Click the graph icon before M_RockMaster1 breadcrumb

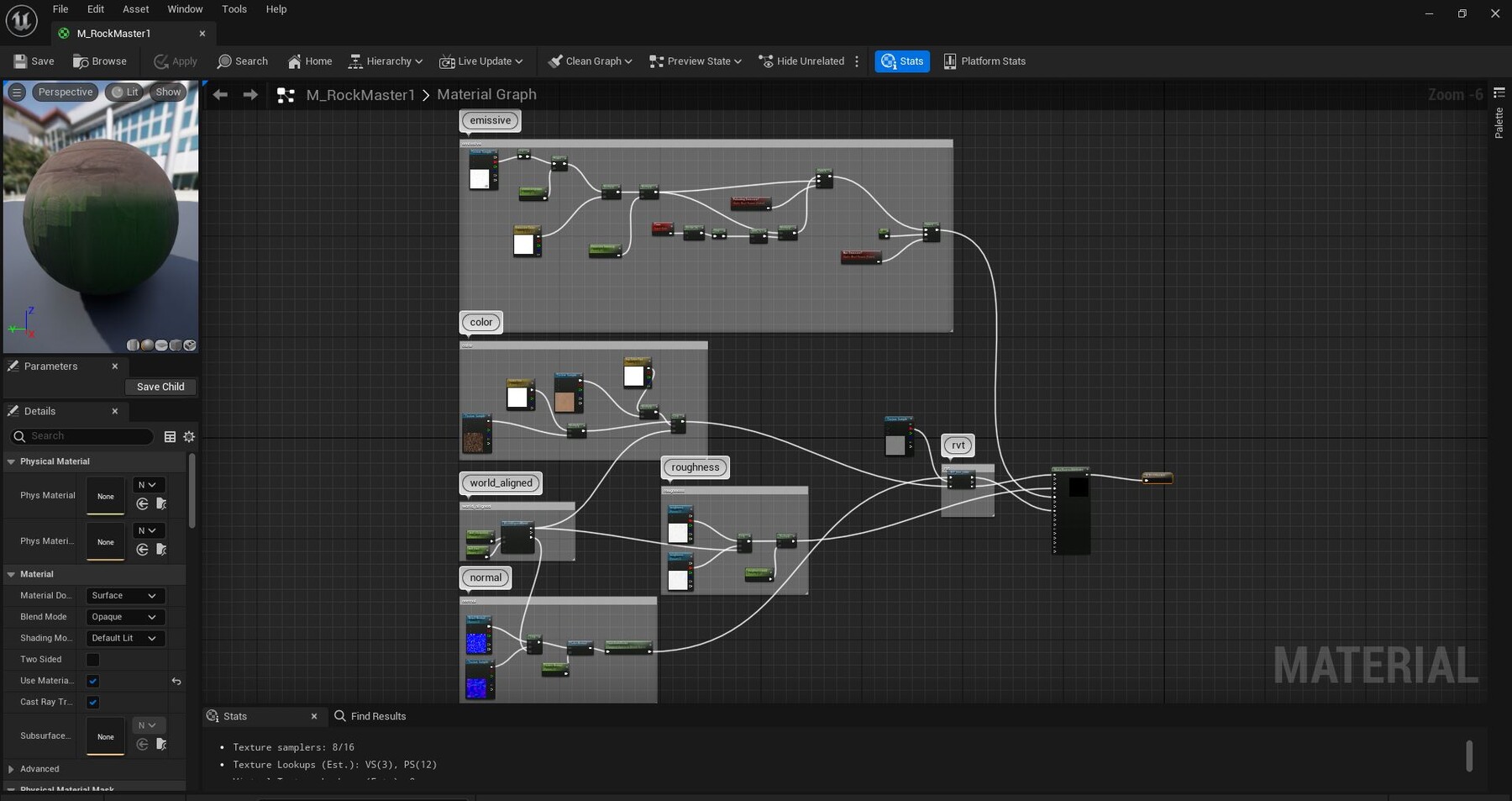(x=286, y=95)
